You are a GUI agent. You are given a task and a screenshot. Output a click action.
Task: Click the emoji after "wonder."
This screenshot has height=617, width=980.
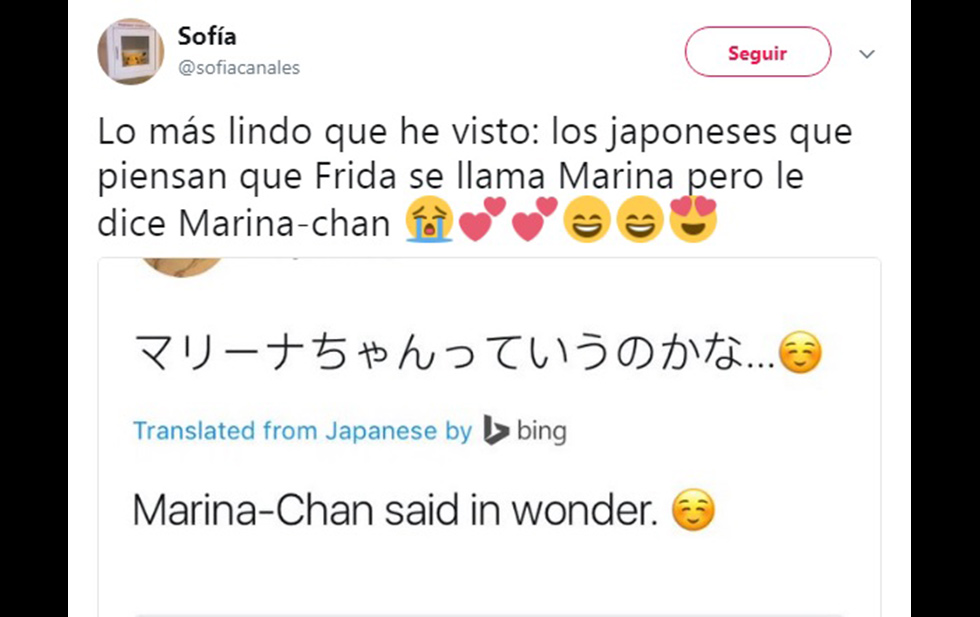click(693, 512)
